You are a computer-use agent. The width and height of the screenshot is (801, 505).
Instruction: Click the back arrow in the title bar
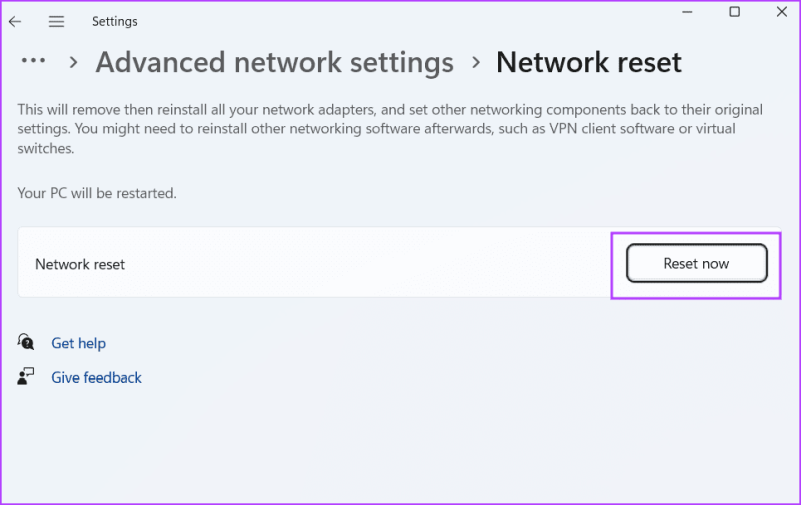15,21
